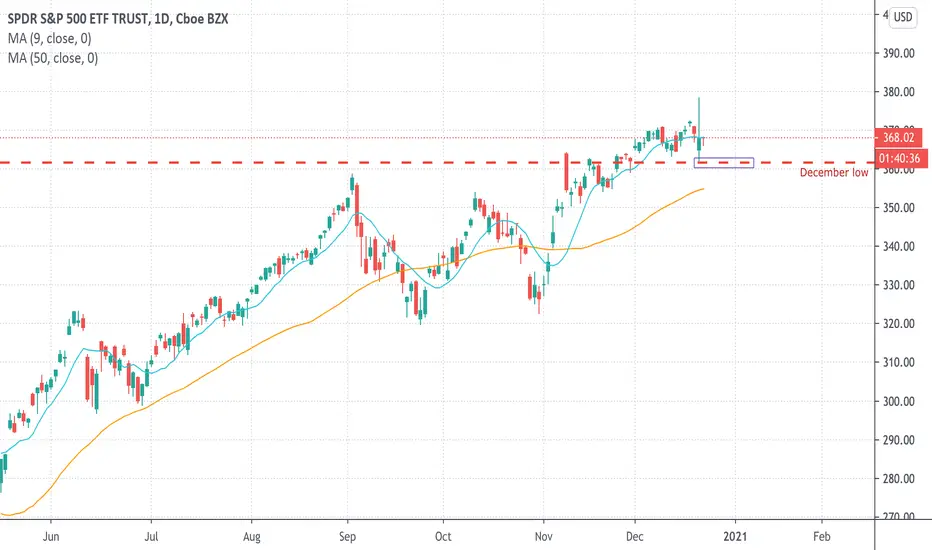This screenshot has width=932, height=550.
Task: Click the 368.02 current price label
Action: tap(898, 138)
